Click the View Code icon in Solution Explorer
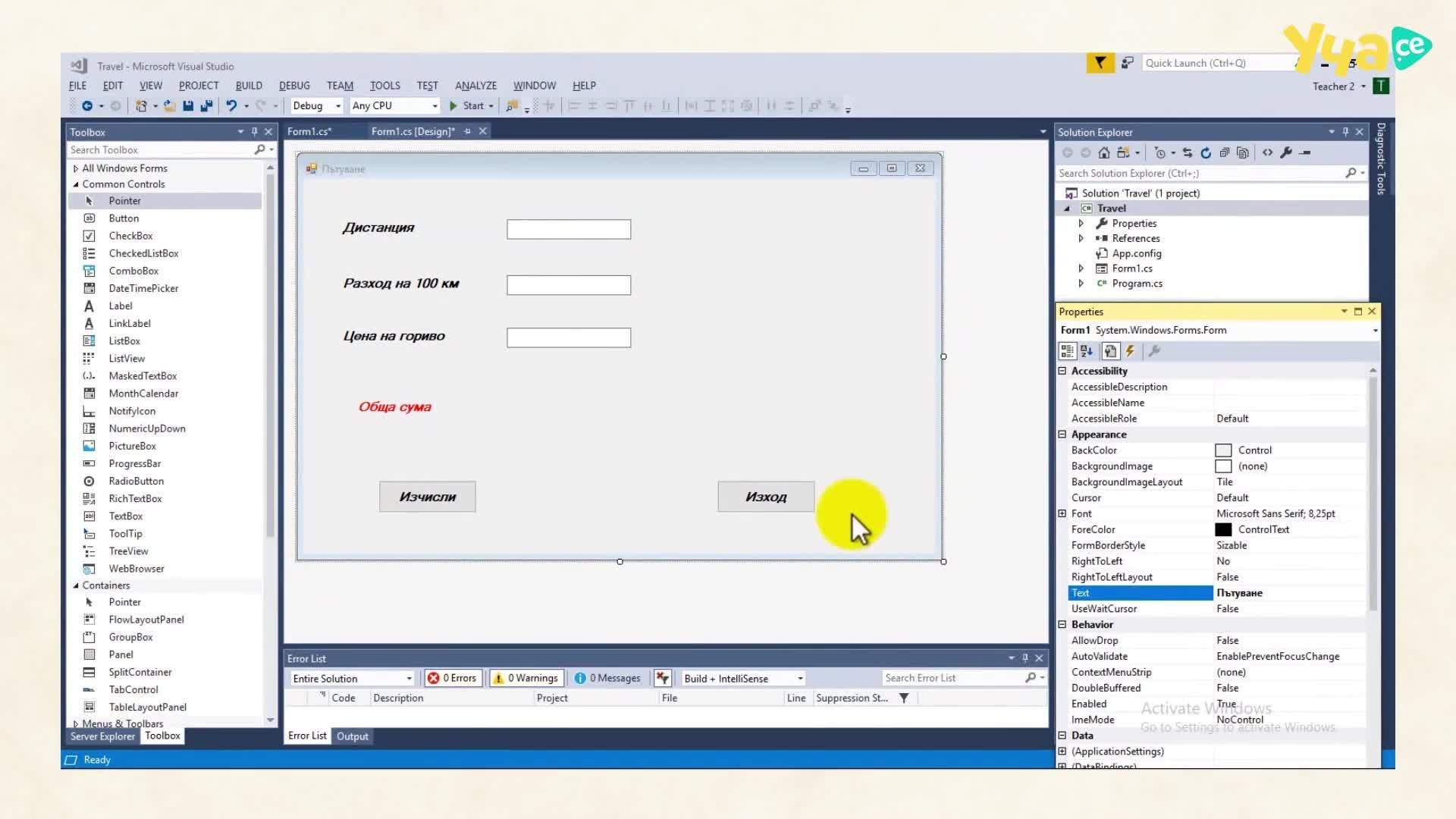1456x819 pixels. (1267, 152)
